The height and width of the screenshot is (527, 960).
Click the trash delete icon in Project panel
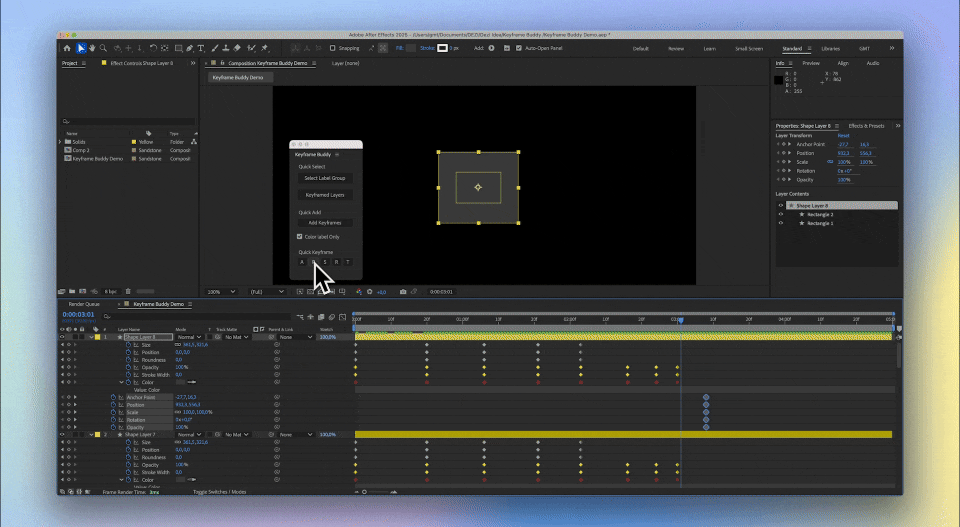[x=128, y=291]
